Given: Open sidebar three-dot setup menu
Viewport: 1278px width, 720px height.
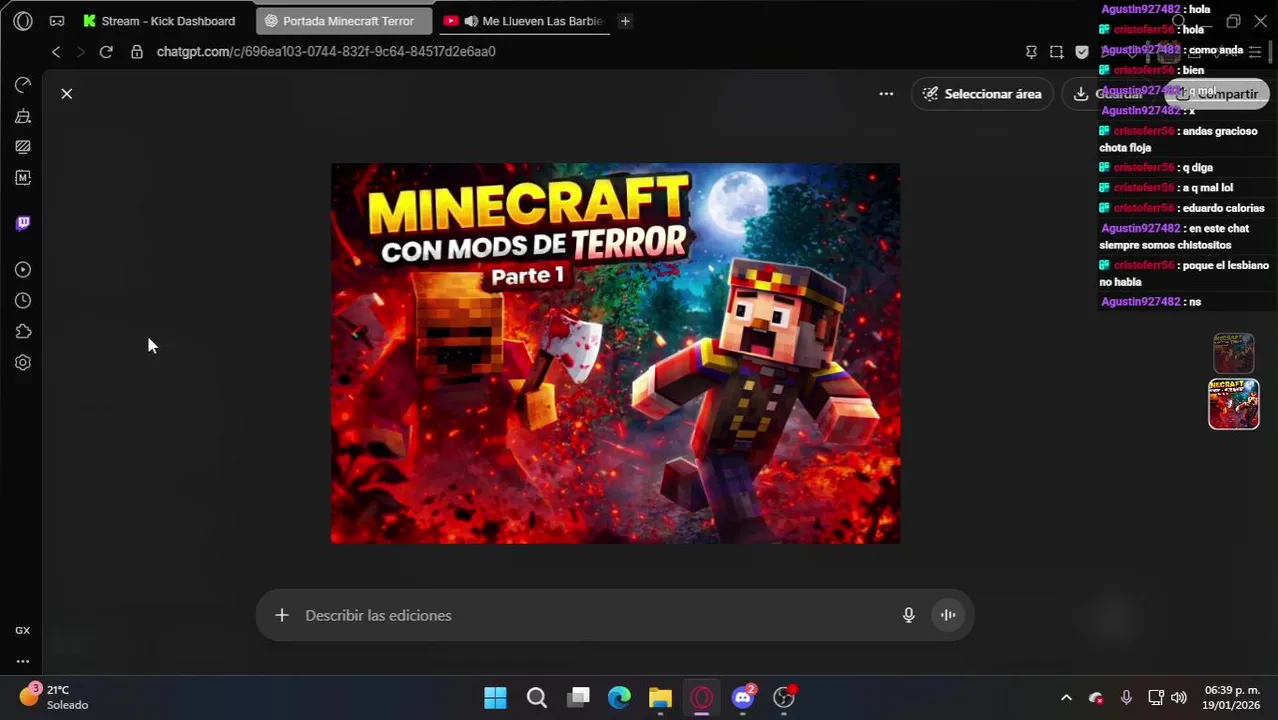Looking at the screenshot, I should (x=23, y=661).
